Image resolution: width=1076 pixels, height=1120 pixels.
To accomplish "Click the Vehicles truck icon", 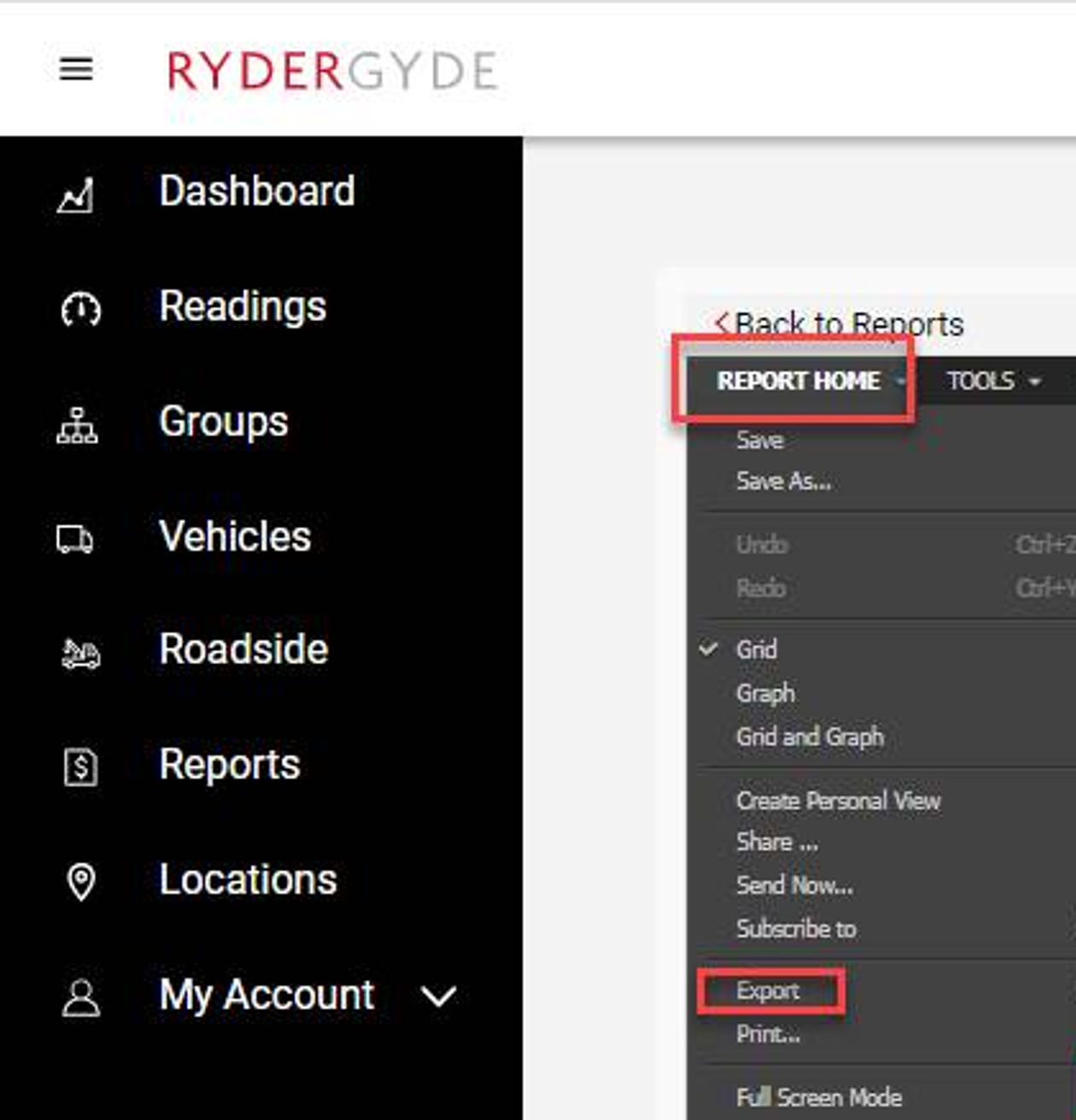I will tap(75, 540).
